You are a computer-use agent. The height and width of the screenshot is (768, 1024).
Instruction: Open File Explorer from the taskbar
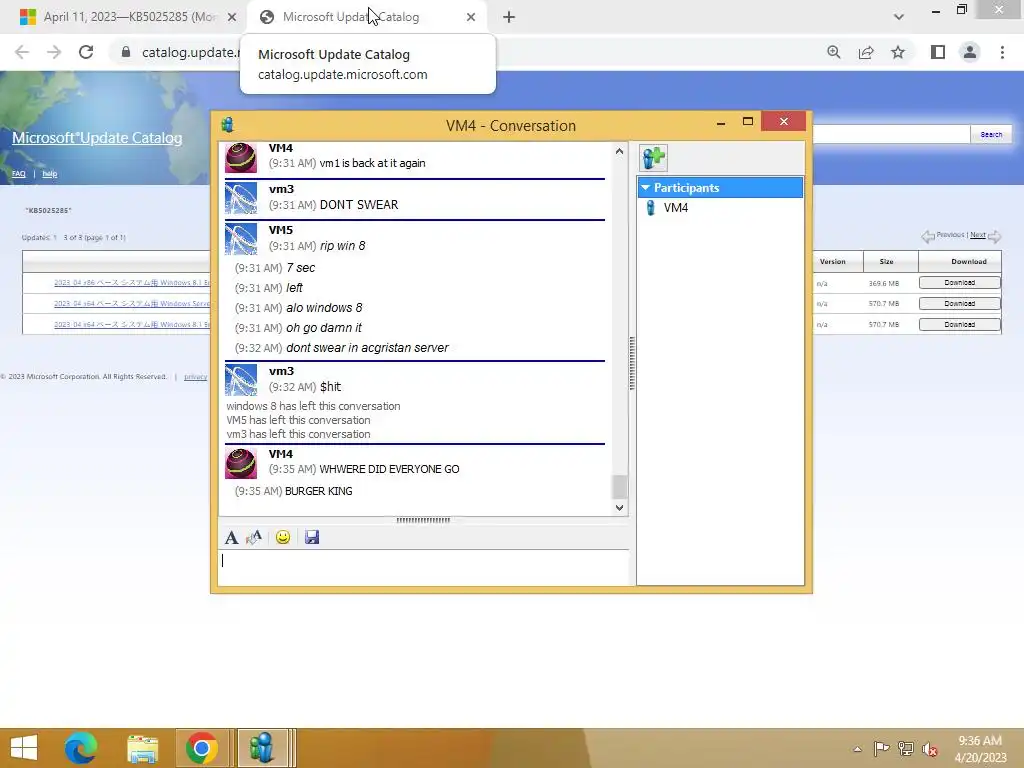coord(142,748)
